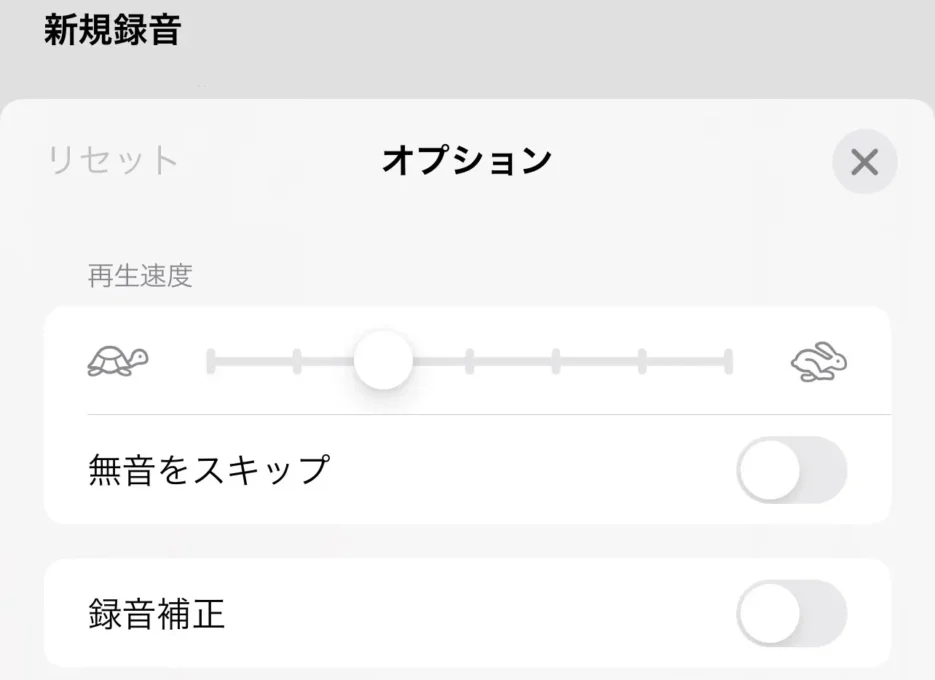Tap the rabbit fast-speed icon
This screenshot has height=680, width=935.
click(x=819, y=361)
